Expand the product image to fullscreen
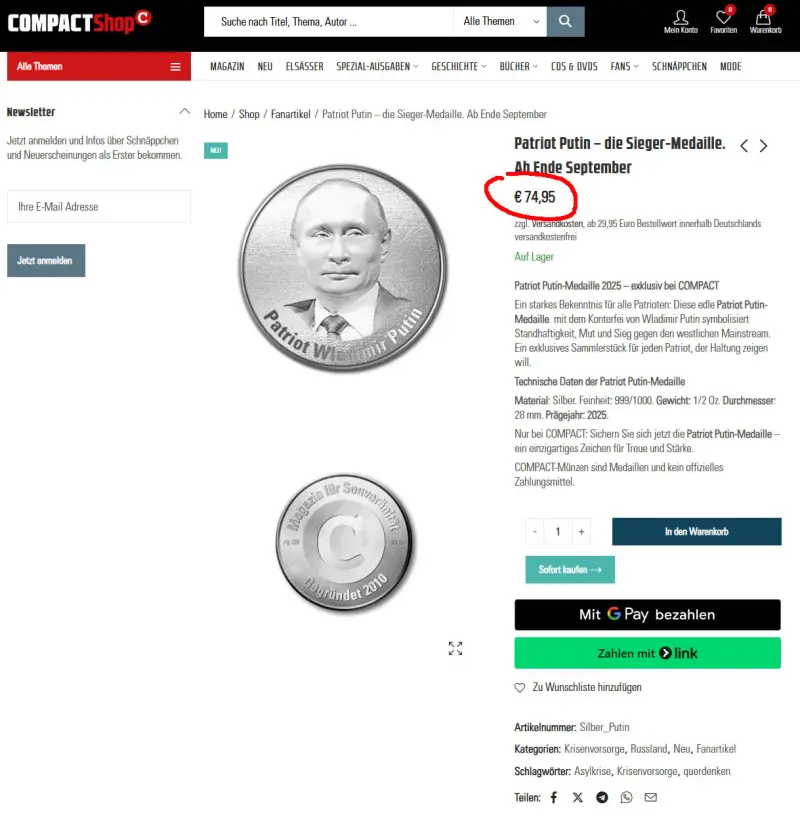 point(455,648)
